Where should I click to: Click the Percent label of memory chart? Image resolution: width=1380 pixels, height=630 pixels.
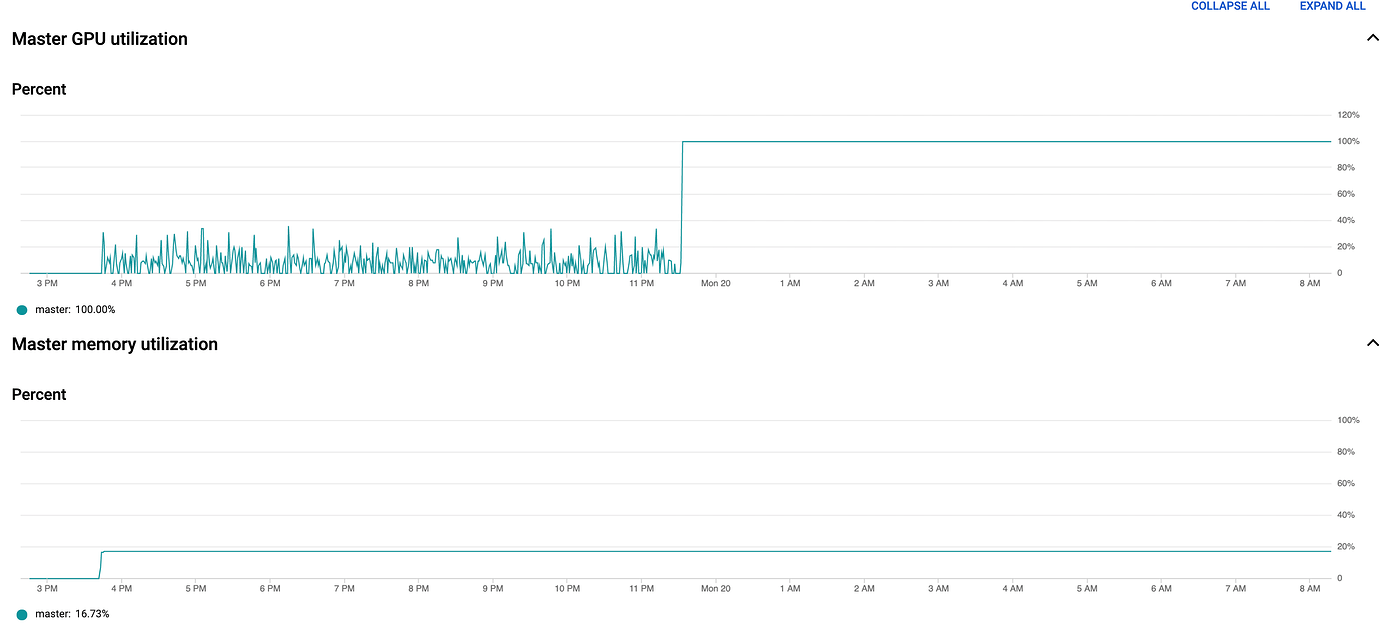coord(39,394)
